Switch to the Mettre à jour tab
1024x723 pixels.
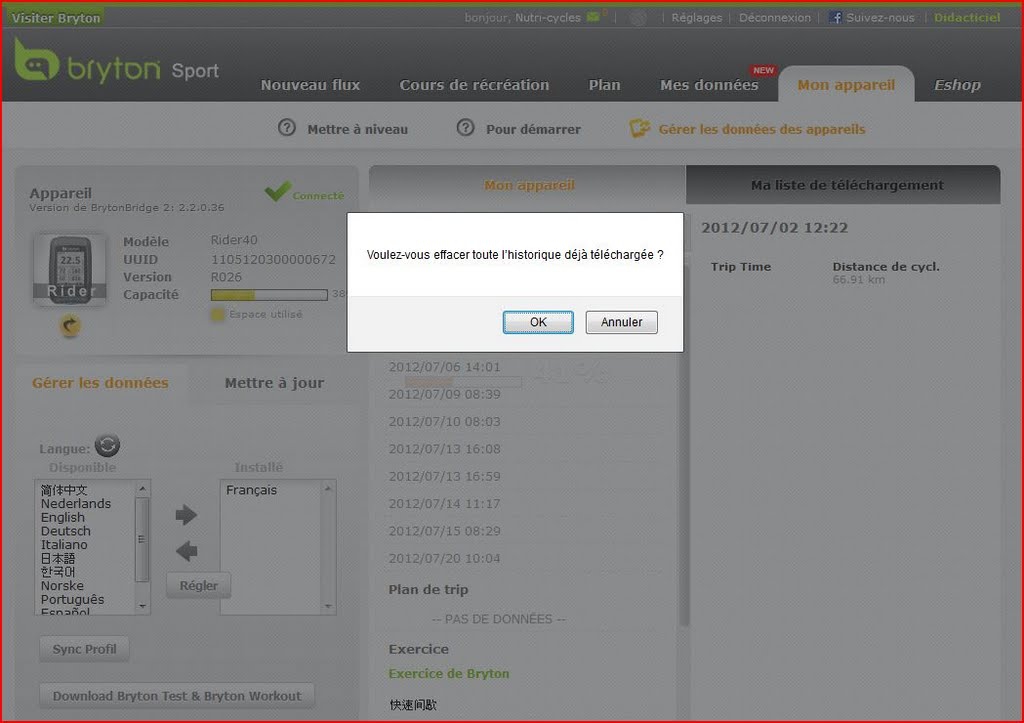[274, 383]
